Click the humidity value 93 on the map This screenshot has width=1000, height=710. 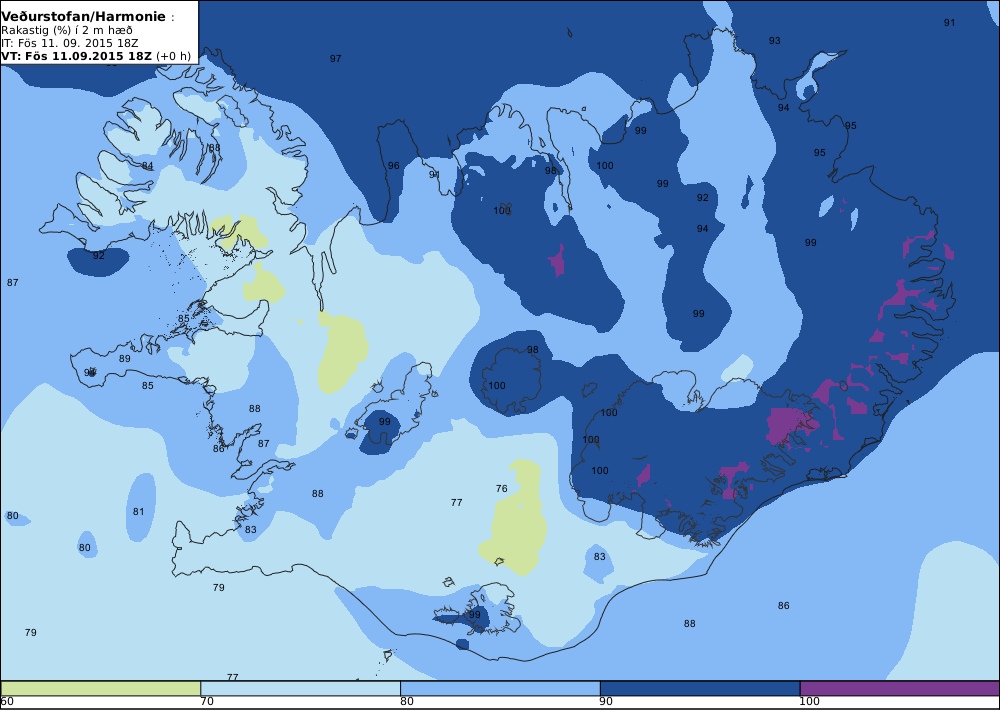coord(774,41)
